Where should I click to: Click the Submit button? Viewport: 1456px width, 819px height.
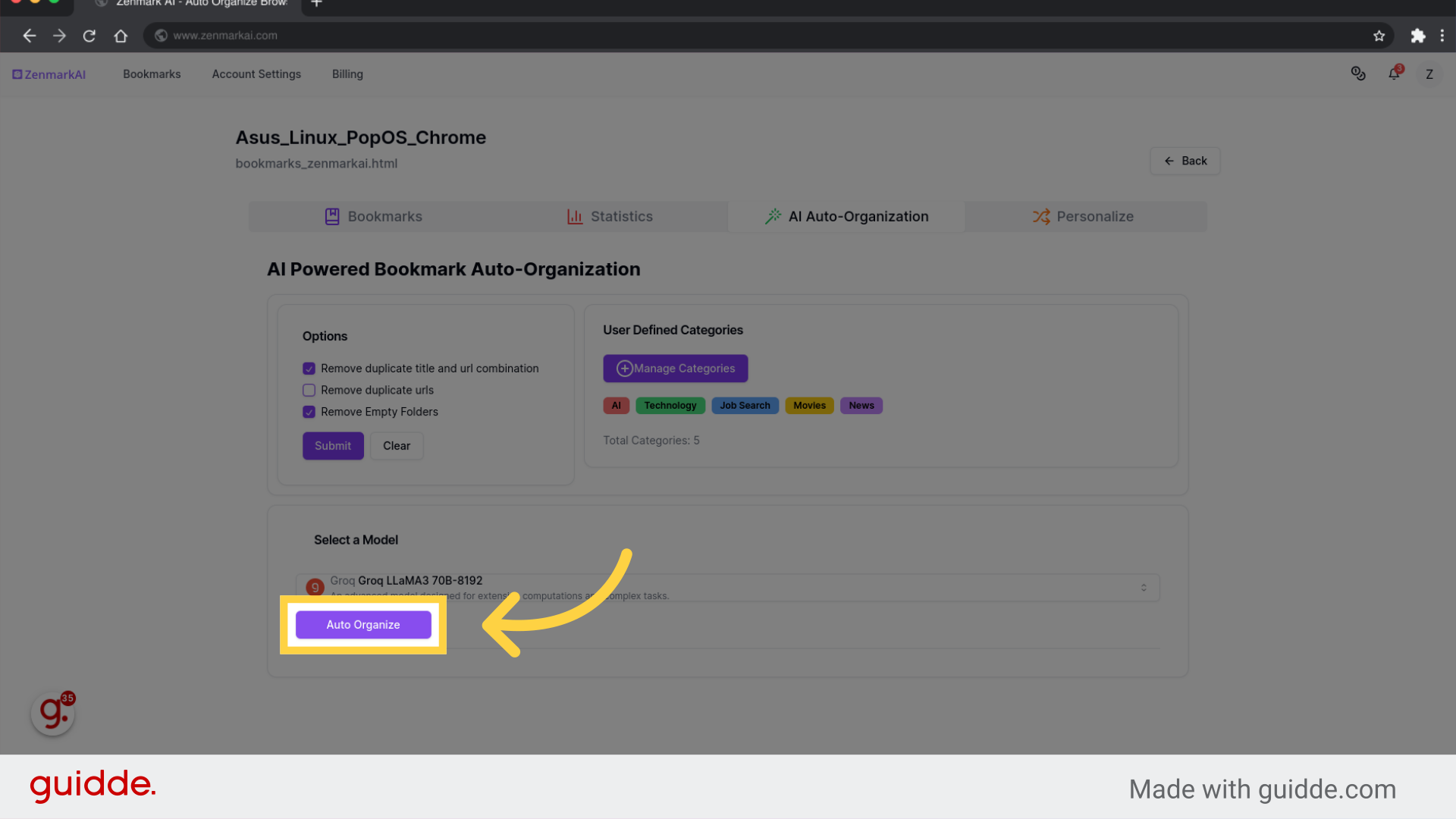pos(333,446)
